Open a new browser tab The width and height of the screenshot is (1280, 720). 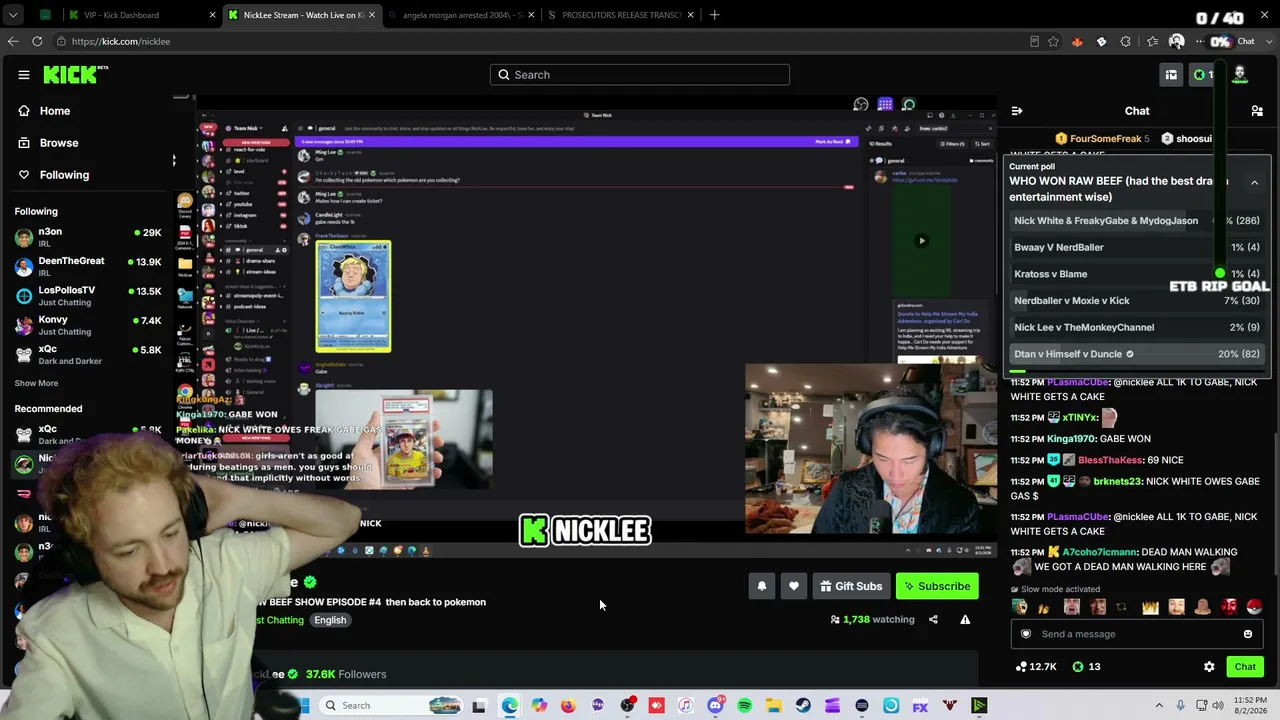[714, 15]
